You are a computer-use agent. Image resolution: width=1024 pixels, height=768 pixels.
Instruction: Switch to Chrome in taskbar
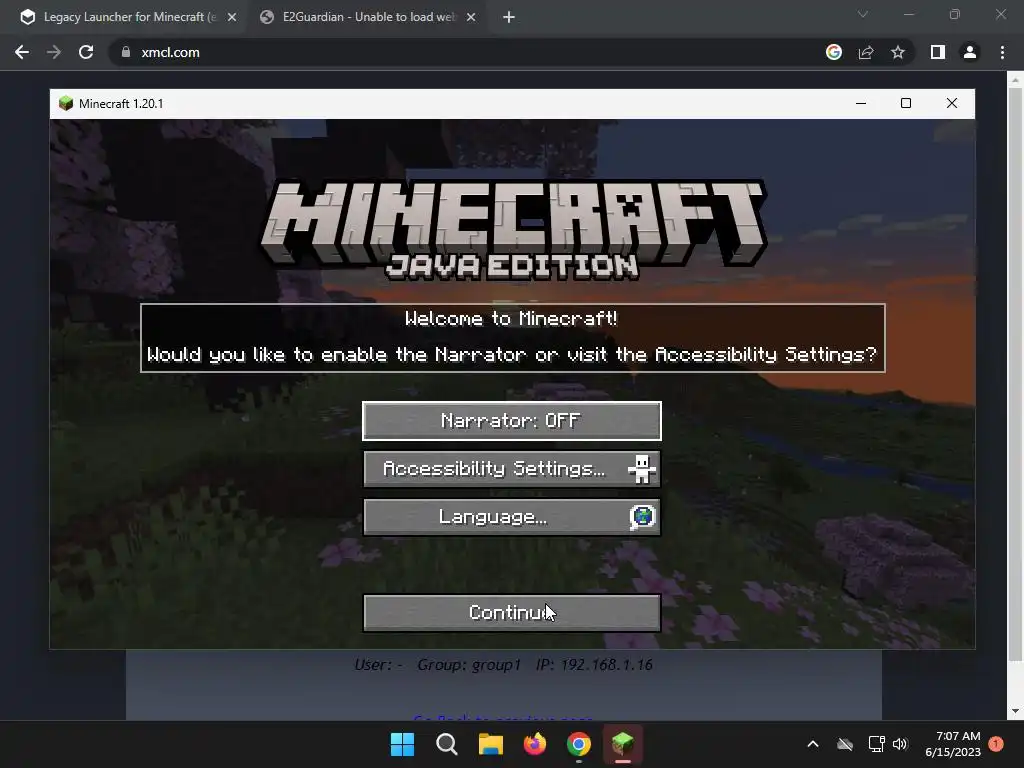coord(579,744)
